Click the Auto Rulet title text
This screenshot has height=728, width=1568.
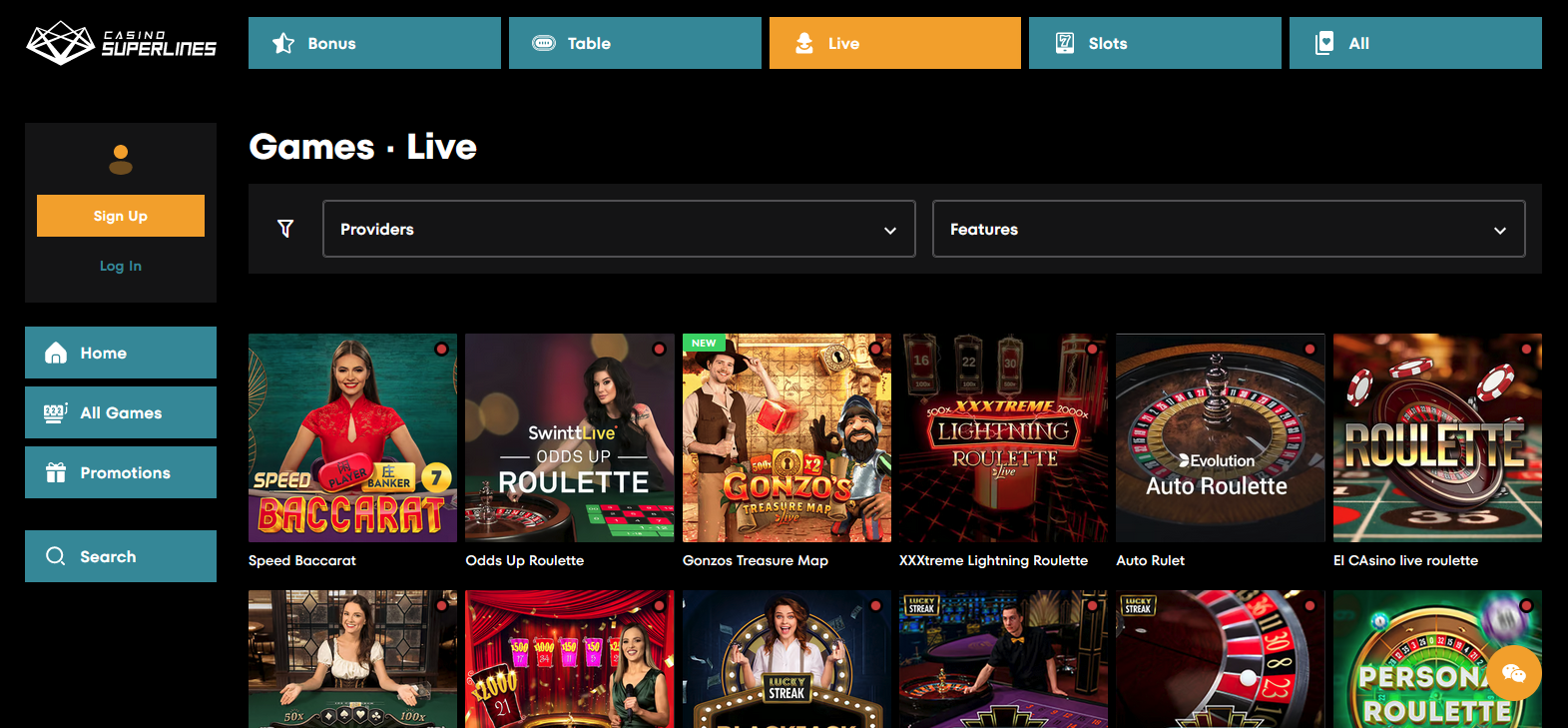1151,560
